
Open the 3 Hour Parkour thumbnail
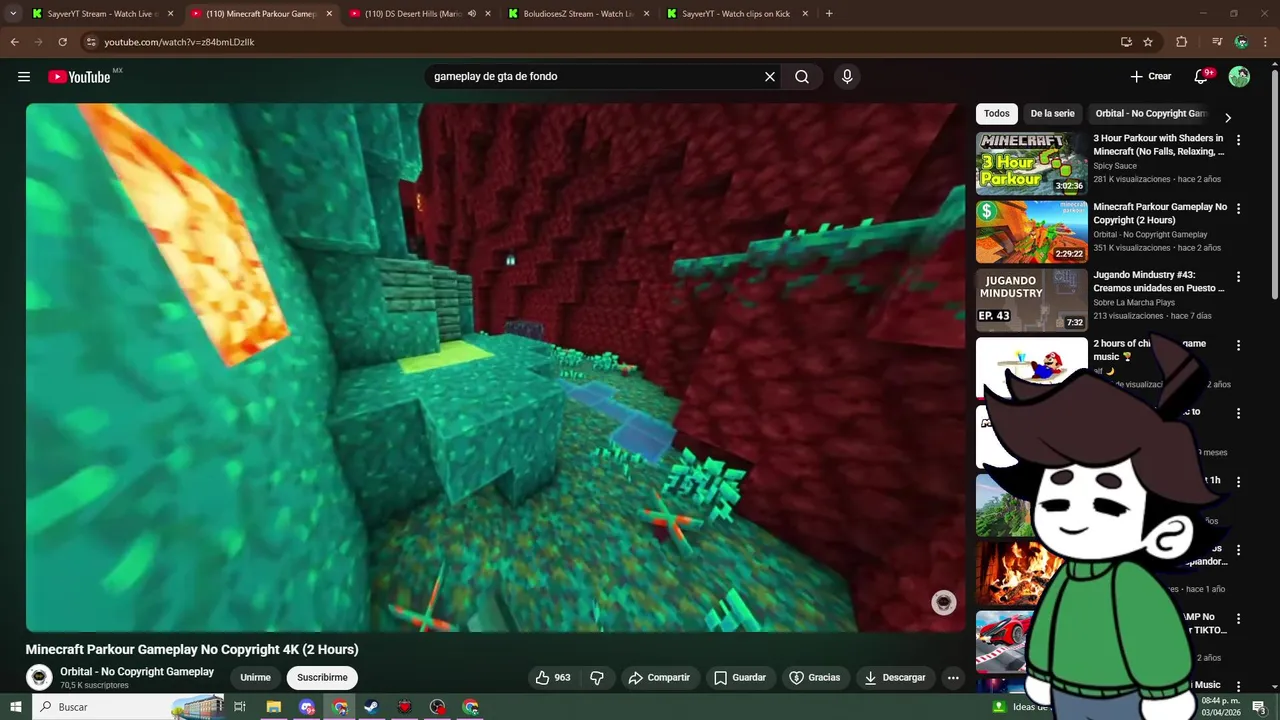(1032, 163)
